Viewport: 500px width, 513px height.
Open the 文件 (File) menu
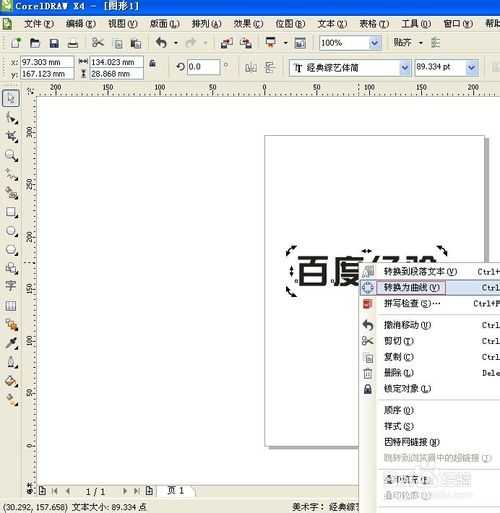39,24
